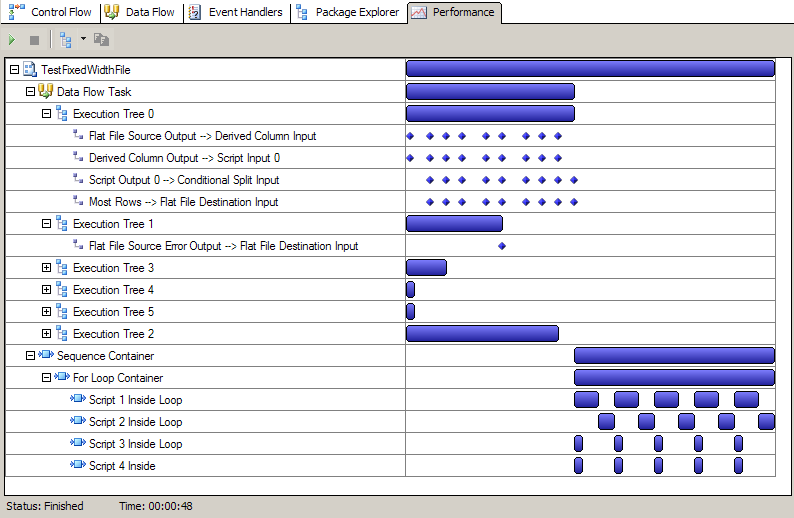Open the Package Explorer tab
794x518 pixels.
[347, 13]
